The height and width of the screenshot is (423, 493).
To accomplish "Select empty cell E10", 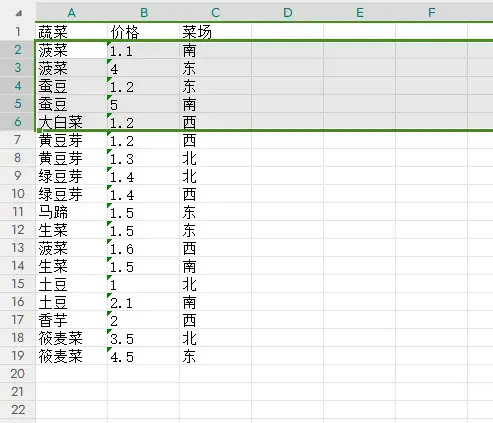I will [x=359, y=194].
